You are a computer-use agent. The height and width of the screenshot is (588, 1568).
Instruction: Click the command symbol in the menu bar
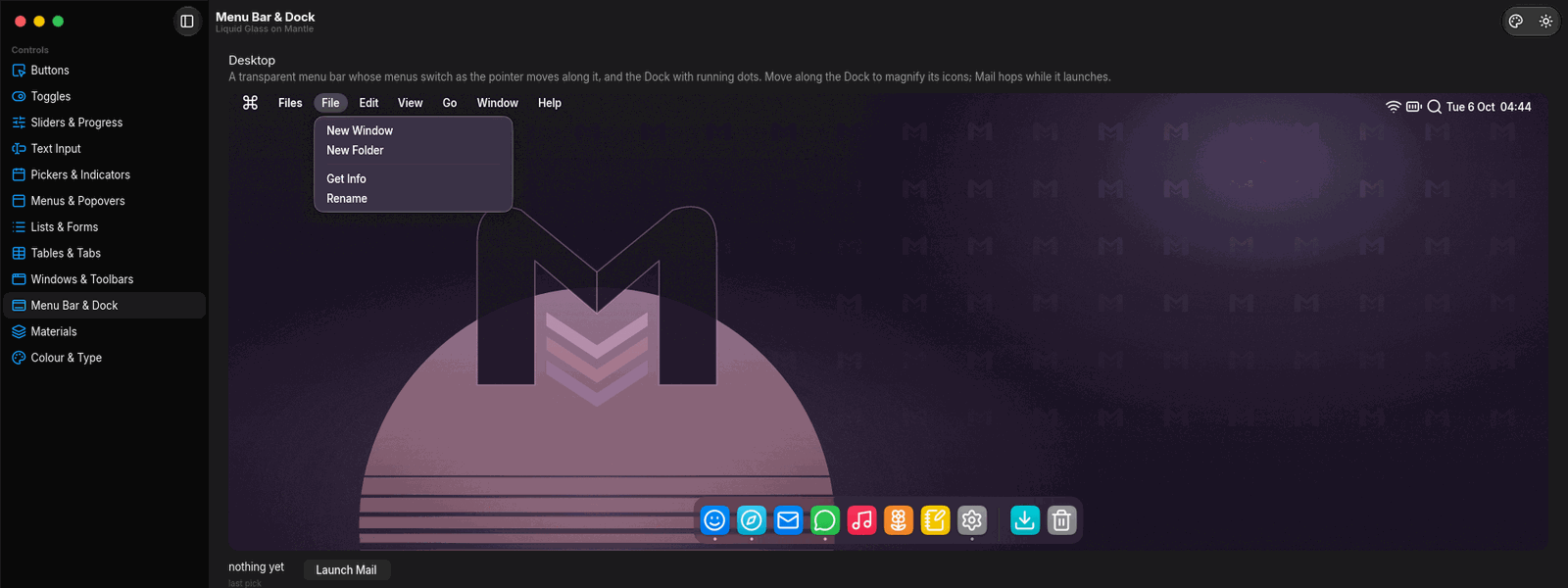tap(250, 103)
